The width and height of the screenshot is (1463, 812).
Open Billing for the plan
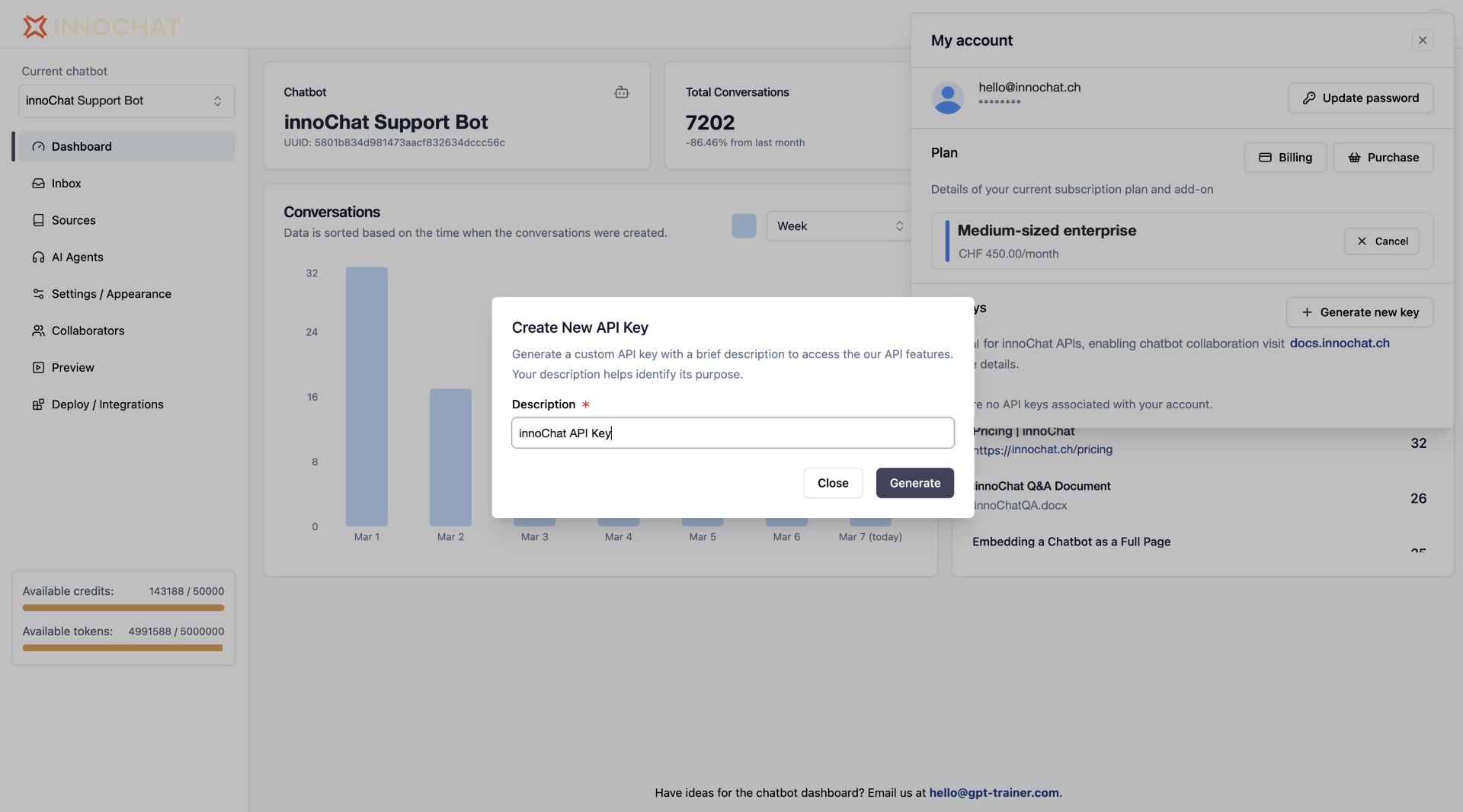pyautogui.click(x=1285, y=158)
